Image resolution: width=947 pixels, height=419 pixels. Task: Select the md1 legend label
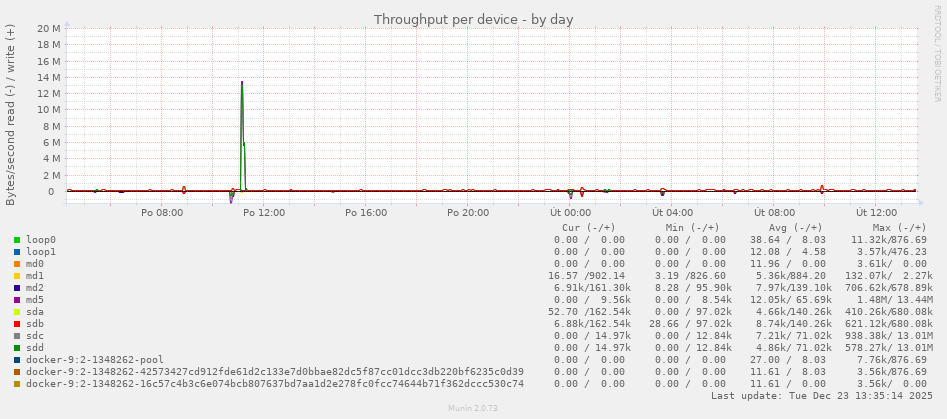[34, 276]
